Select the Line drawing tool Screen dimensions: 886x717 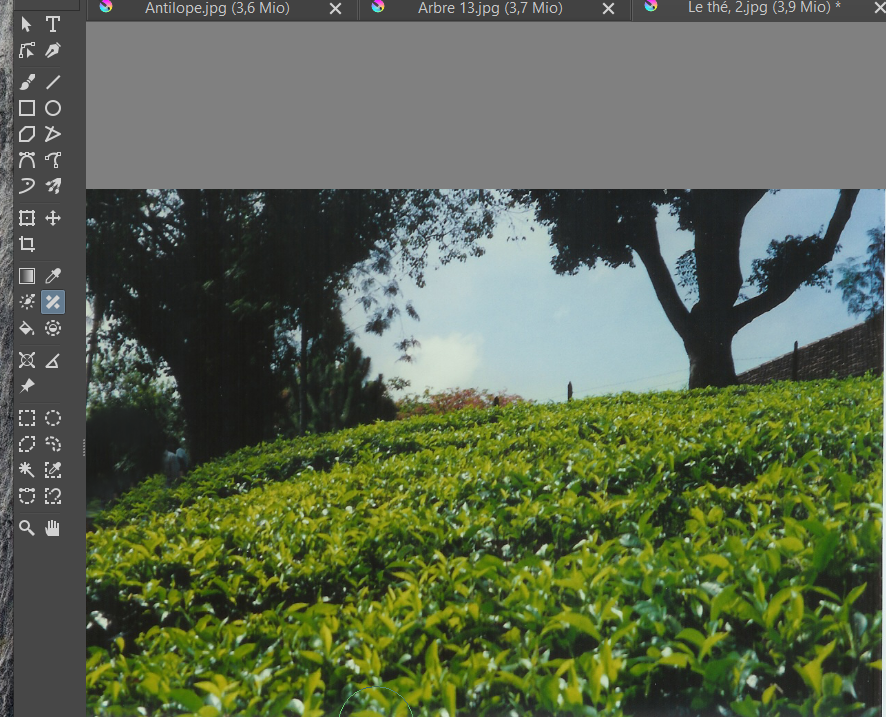53,82
